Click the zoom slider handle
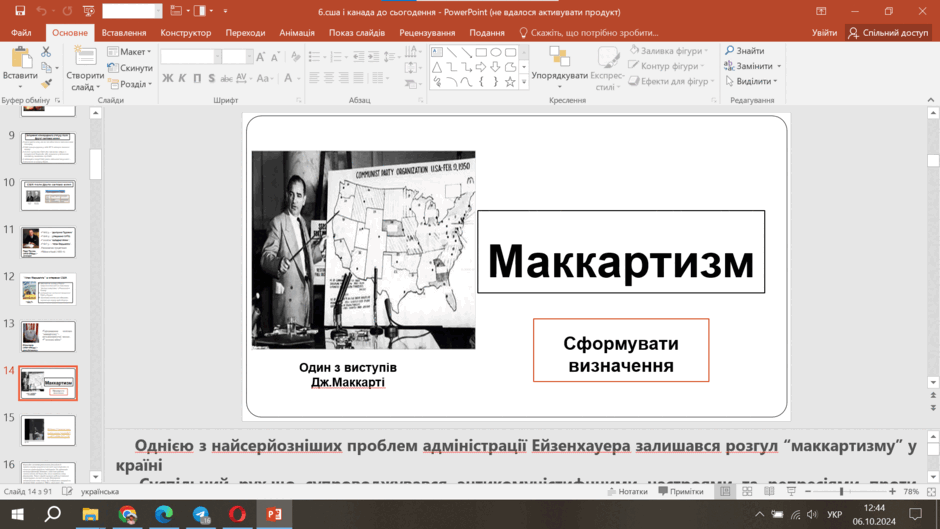This screenshot has height=529, width=940. point(841,491)
